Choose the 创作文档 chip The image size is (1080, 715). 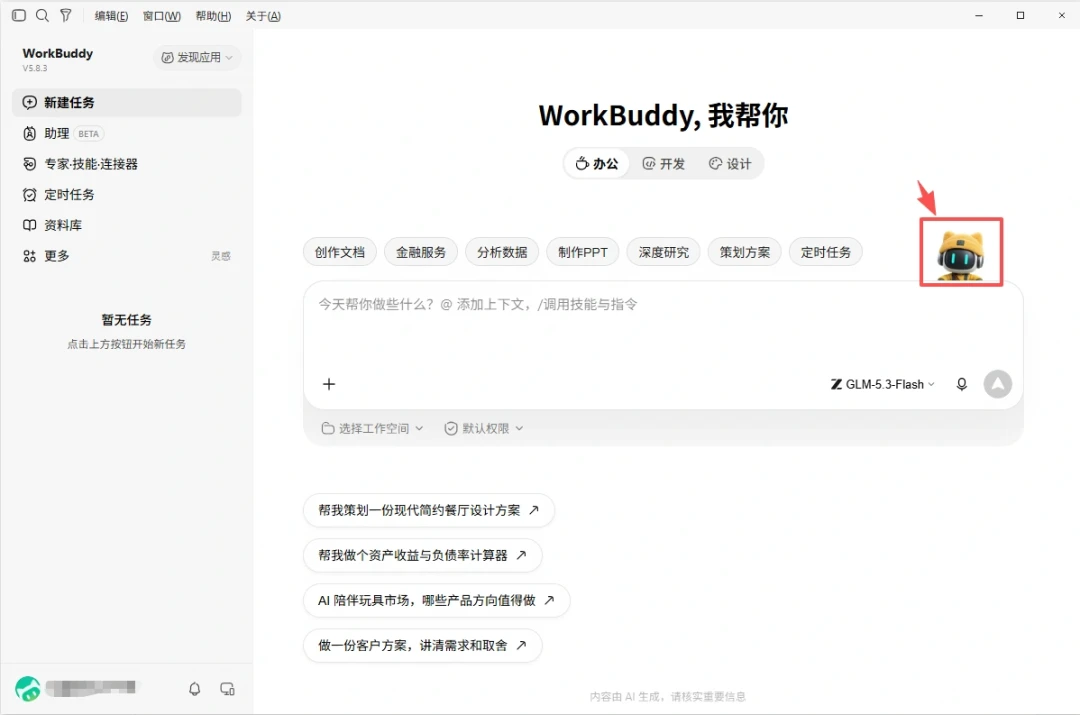[340, 253]
